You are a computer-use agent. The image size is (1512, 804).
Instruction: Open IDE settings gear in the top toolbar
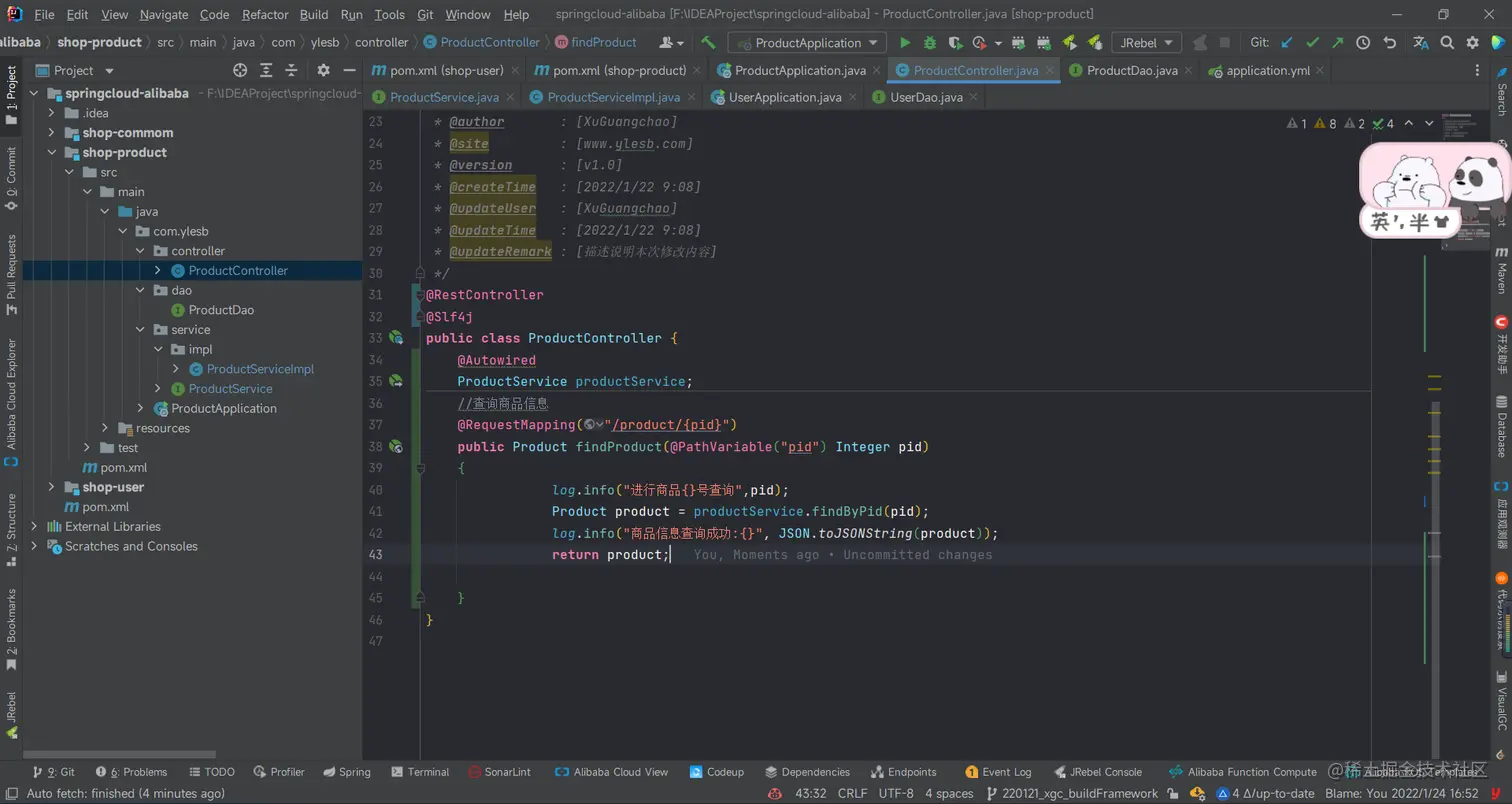tap(1472, 43)
